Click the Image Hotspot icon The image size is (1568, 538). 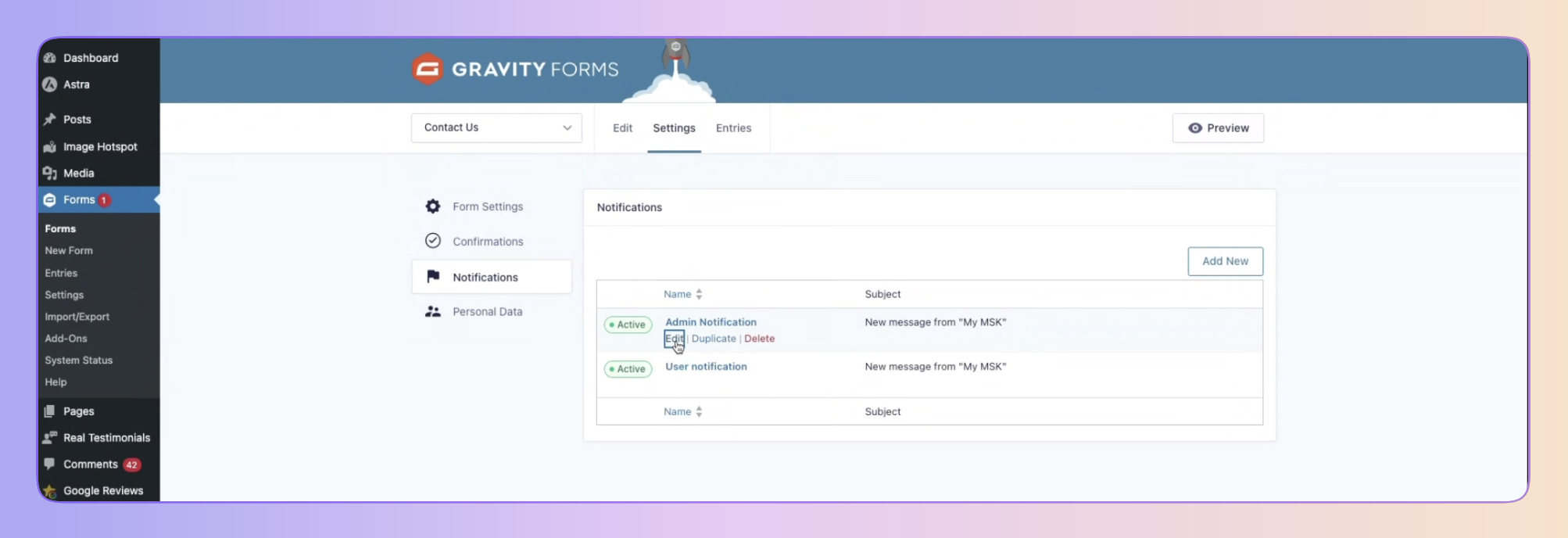(x=50, y=147)
